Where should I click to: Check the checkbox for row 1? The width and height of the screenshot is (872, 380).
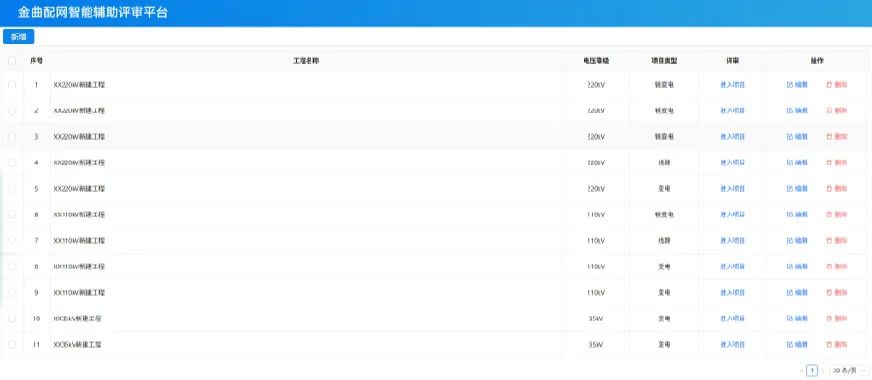[x=12, y=85]
